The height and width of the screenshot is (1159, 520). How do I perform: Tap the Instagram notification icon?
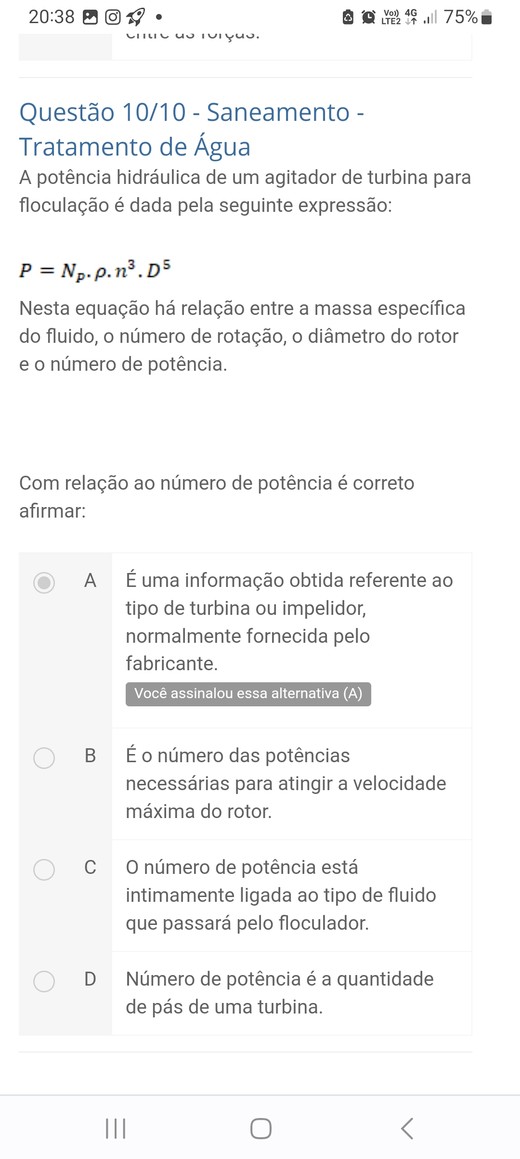click(113, 17)
